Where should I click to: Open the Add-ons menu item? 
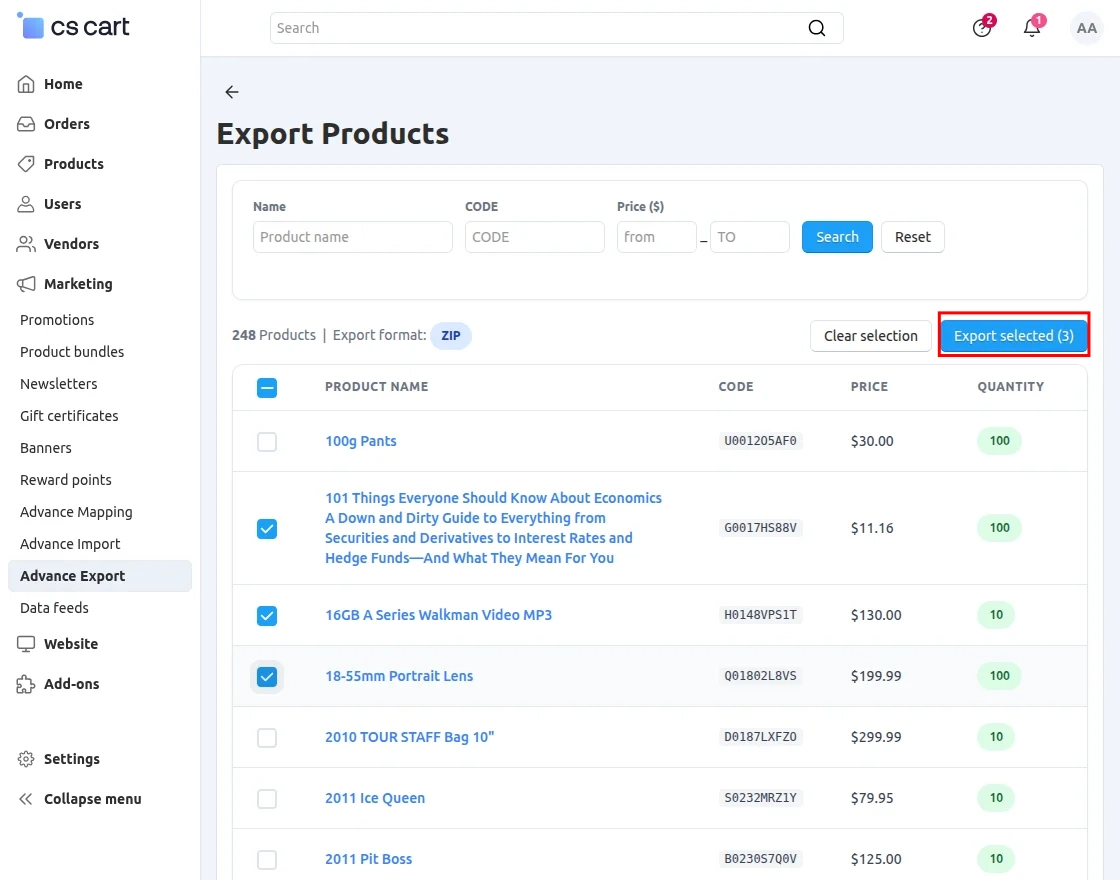[x=71, y=684]
